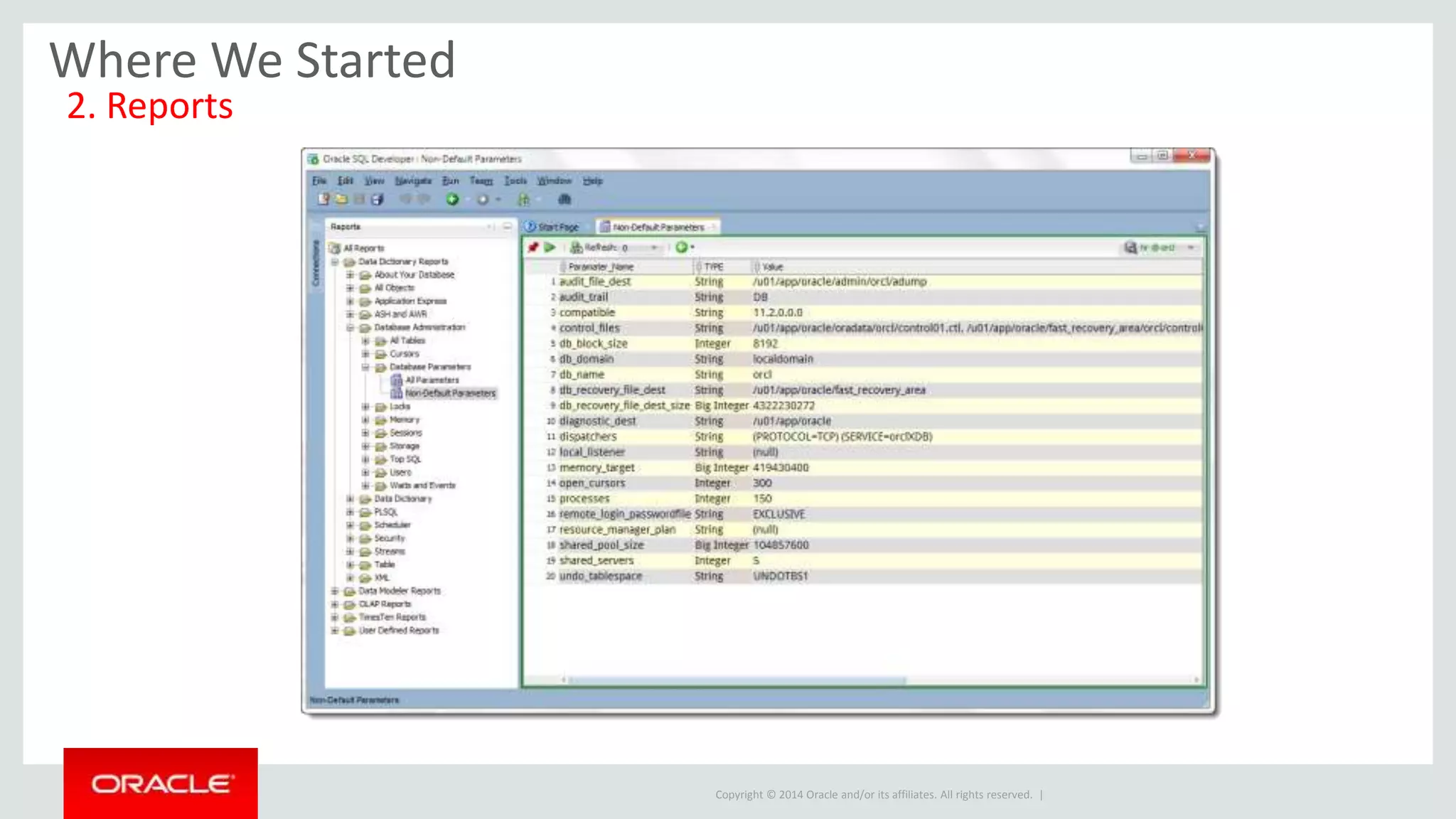Click the db_block_size value 8192

click(x=765, y=343)
